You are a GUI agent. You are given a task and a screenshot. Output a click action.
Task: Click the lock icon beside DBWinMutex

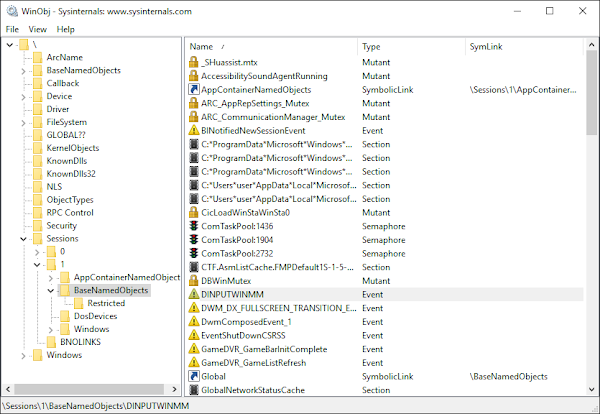(194, 282)
